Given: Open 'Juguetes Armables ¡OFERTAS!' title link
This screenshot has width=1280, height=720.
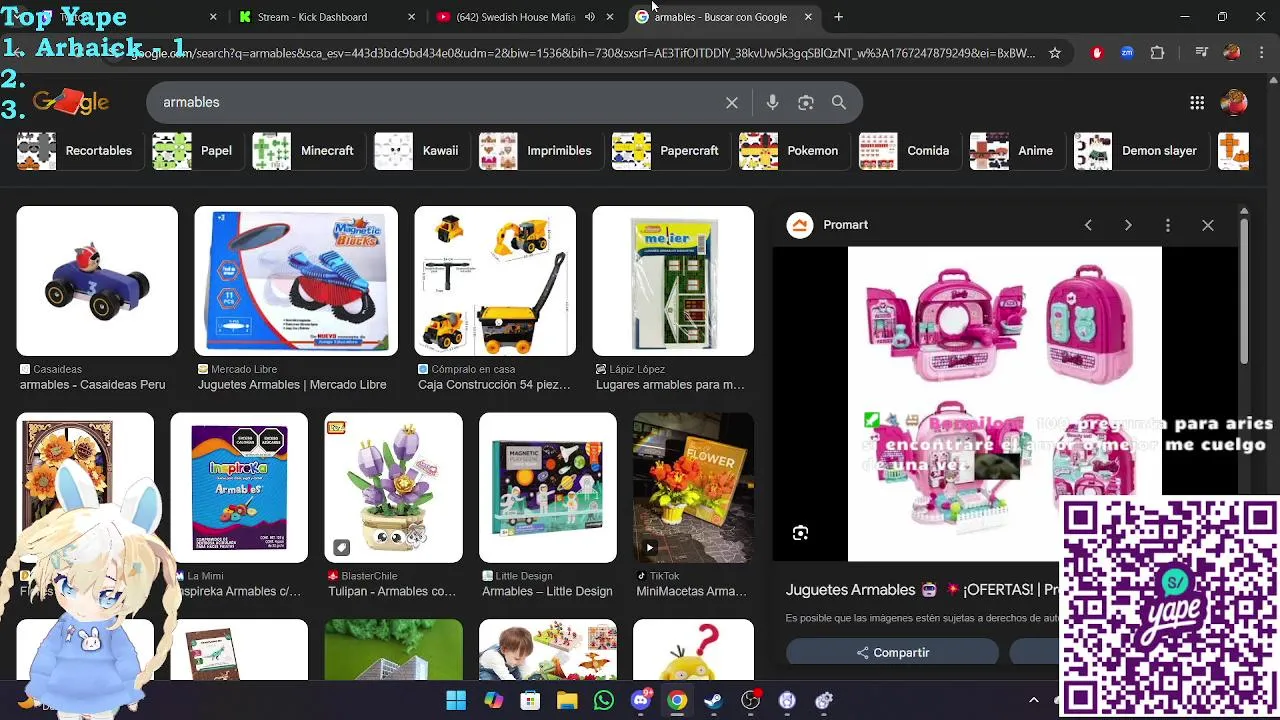Looking at the screenshot, I should [x=922, y=590].
